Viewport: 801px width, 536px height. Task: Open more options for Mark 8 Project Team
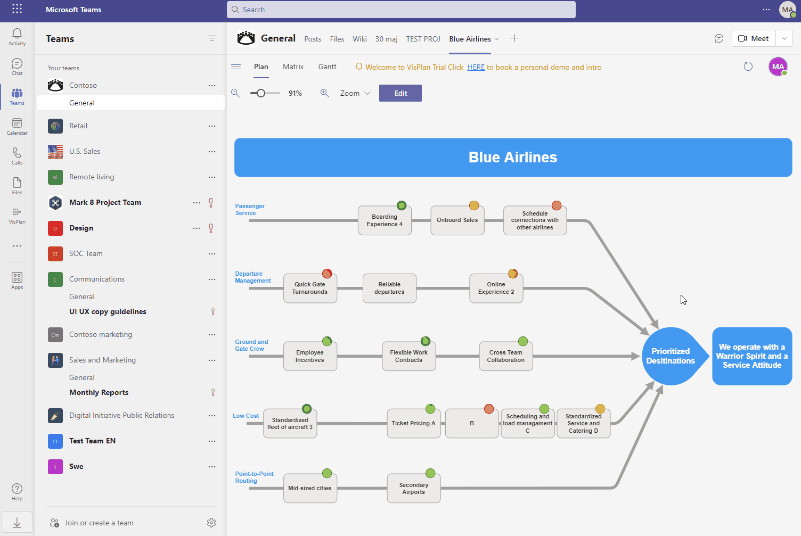click(196, 202)
